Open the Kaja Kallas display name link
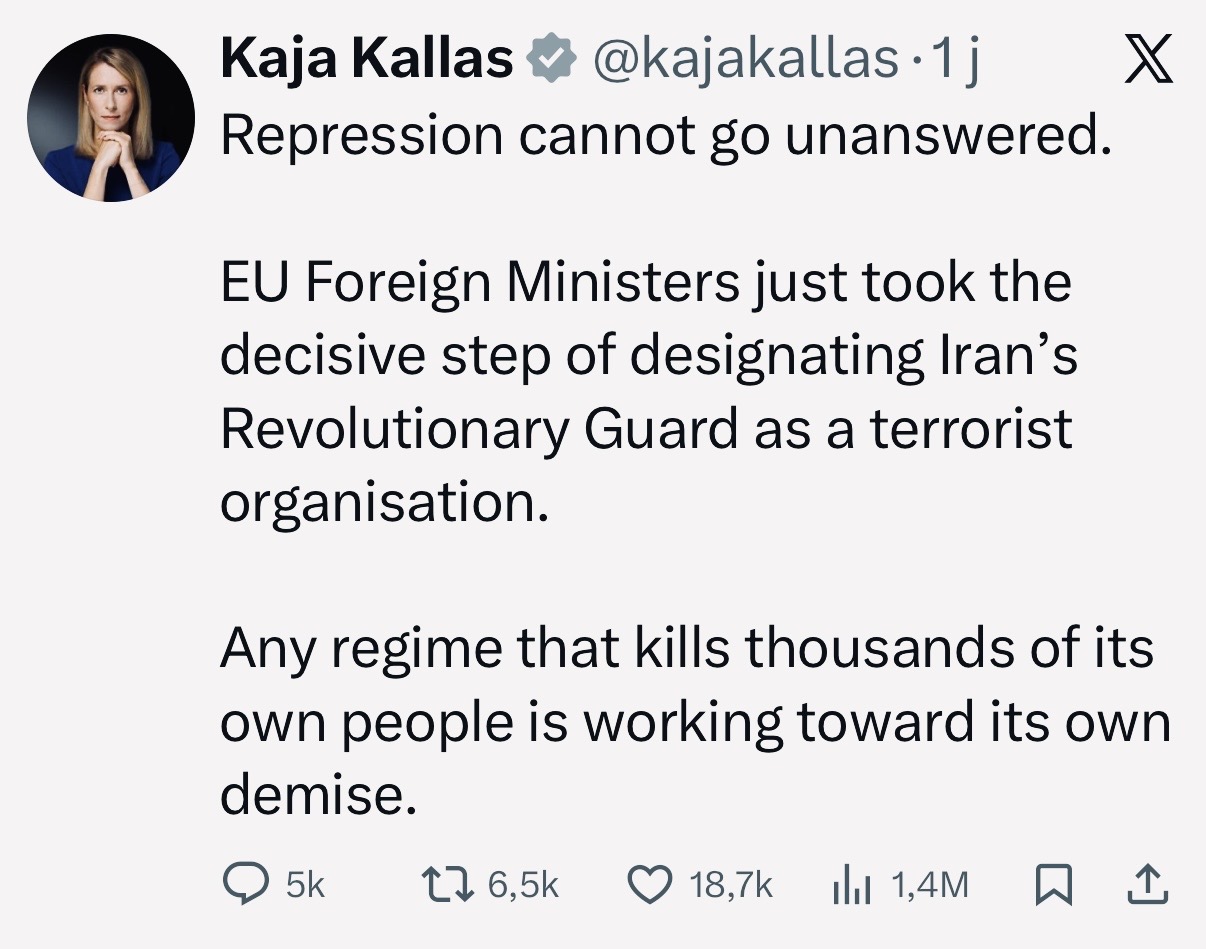Screen dimensions: 1206x949 pyautogui.click(x=365, y=60)
